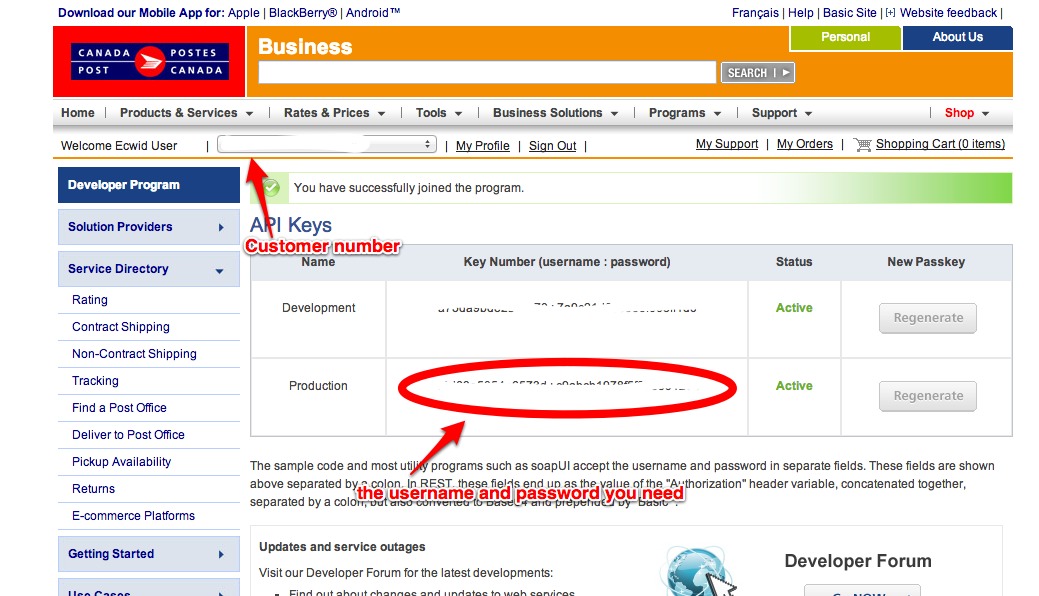This screenshot has height=596, width=1039.
Task: Click the Key Number column header
Action: tap(567, 262)
